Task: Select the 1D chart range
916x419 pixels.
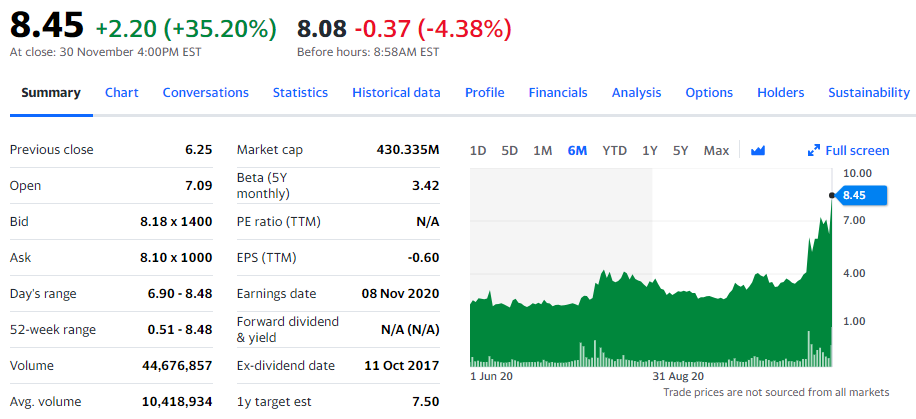Action: [x=478, y=151]
